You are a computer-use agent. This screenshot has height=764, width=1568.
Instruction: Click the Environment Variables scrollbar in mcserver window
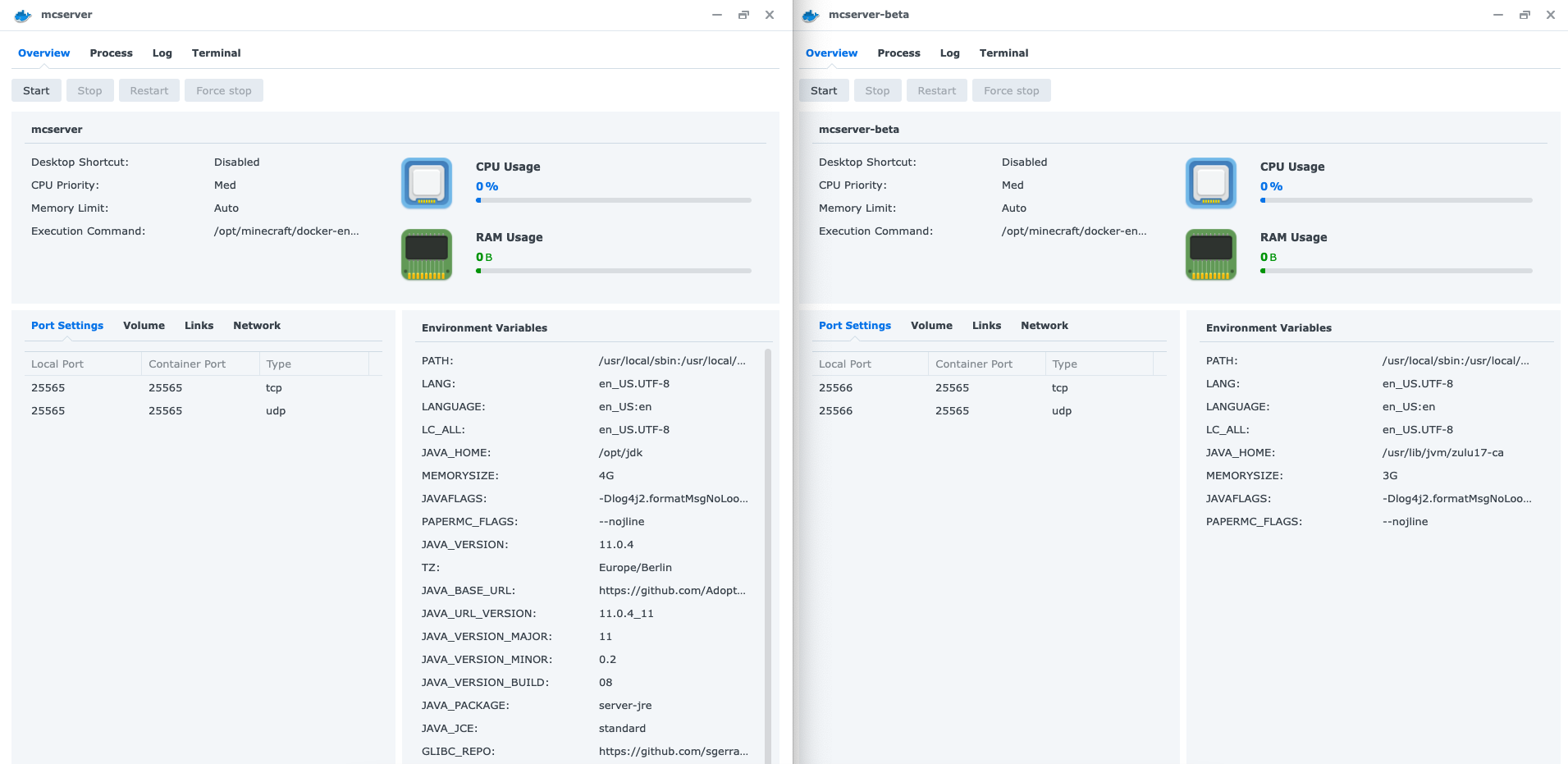point(768,556)
